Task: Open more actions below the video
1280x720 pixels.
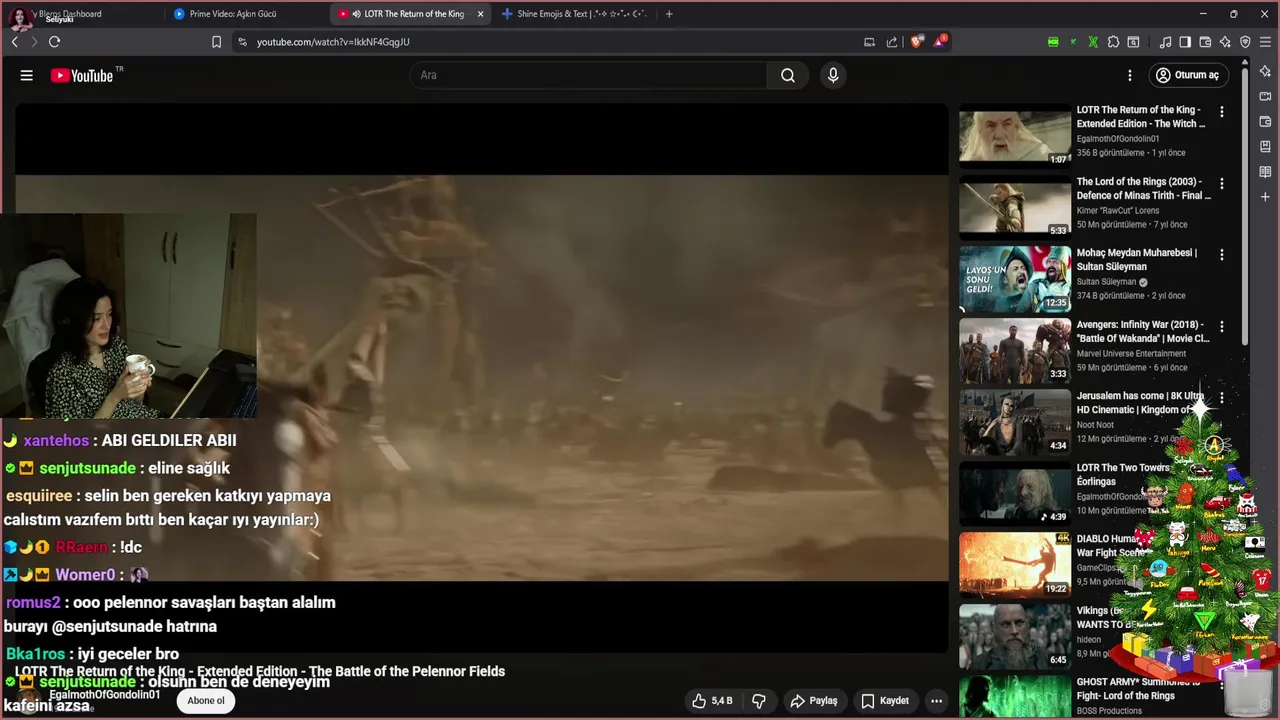Action: point(936,701)
